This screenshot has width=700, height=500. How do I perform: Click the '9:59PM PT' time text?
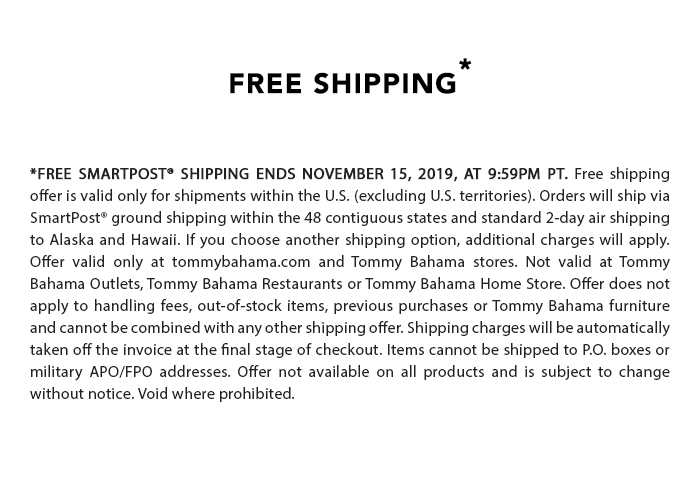[528, 174]
